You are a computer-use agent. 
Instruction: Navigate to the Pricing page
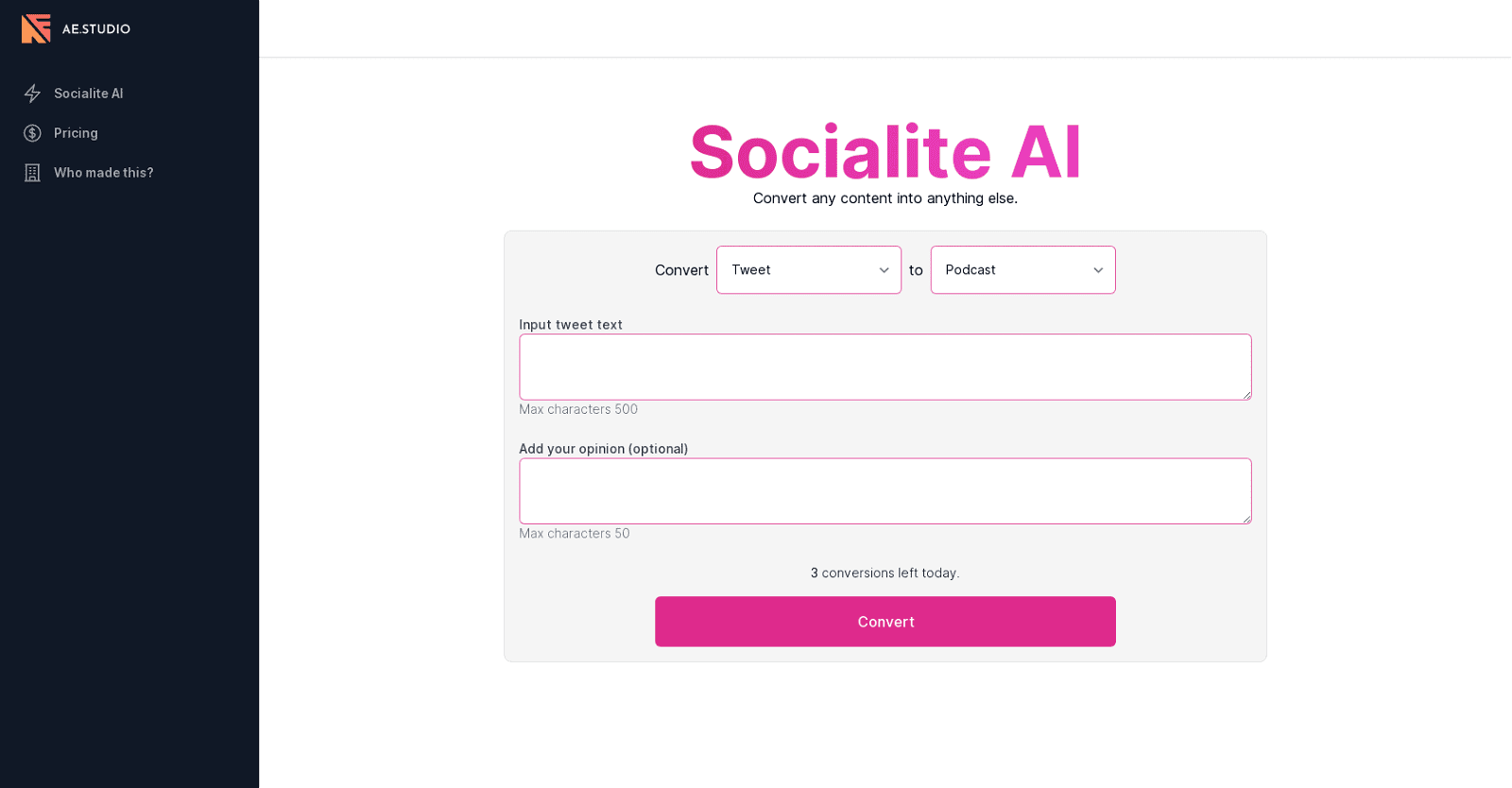pos(76,132)
